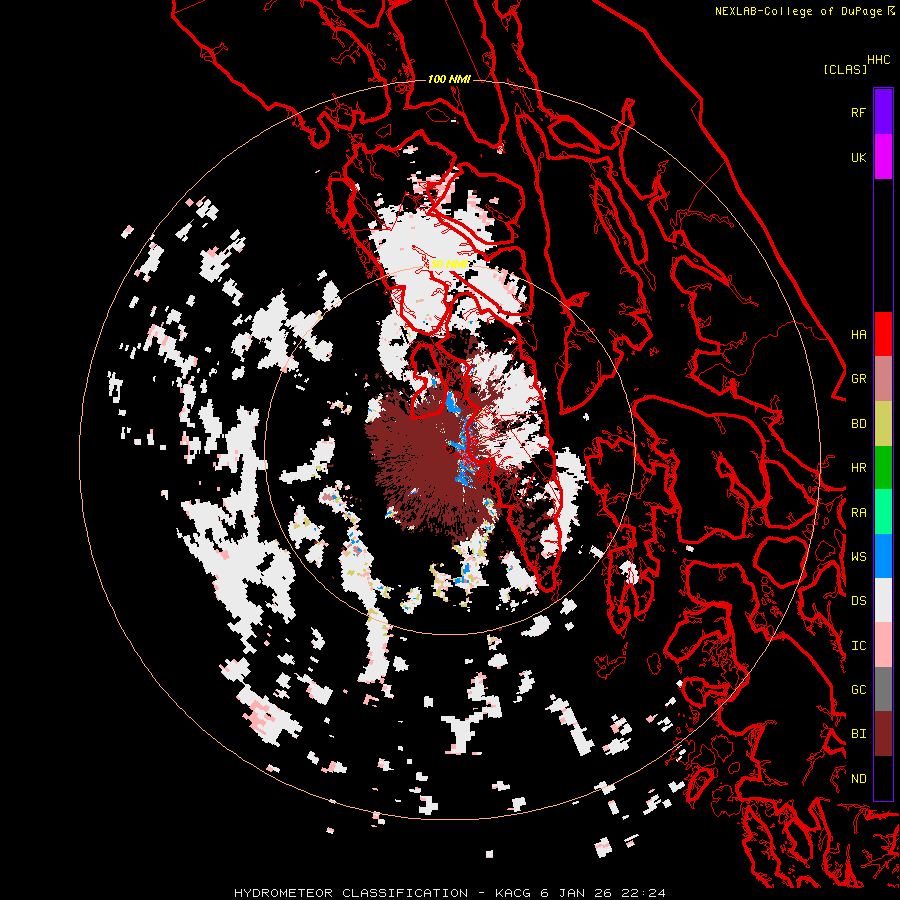Click the HR green legend swatch
This screenshot has width=900, height=900.
(x=883, y=468)
